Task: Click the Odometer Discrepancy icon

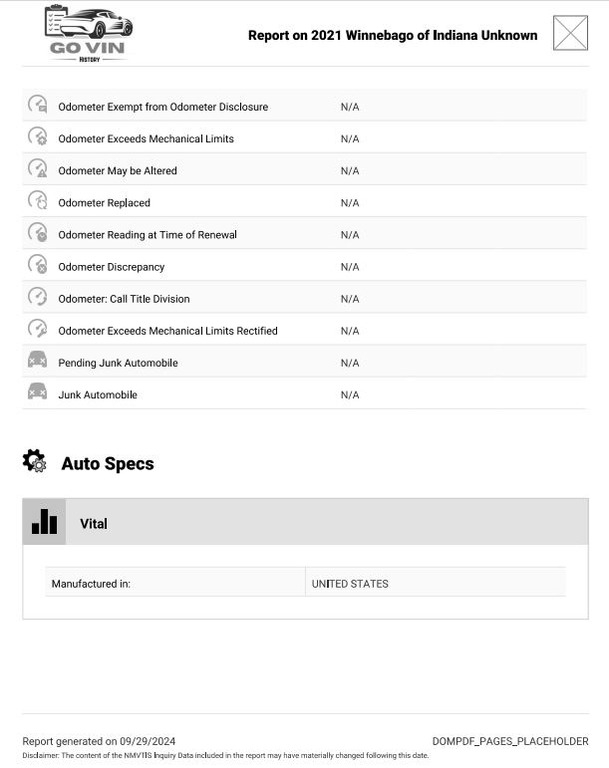Action: (37, 265)
